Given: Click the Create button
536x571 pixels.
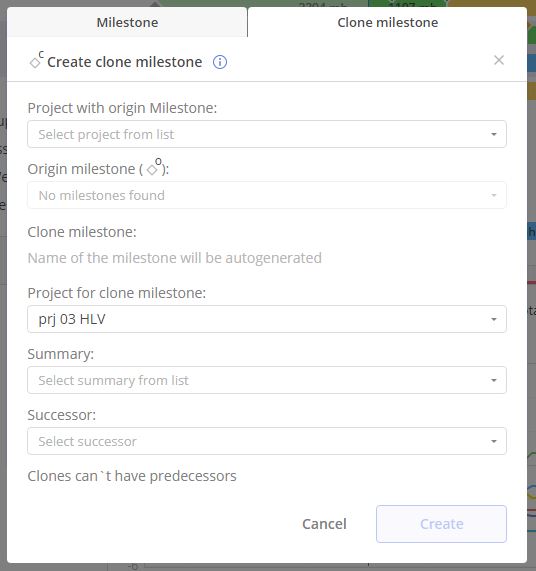Looking at the screenshot, I should coord(441,524).
